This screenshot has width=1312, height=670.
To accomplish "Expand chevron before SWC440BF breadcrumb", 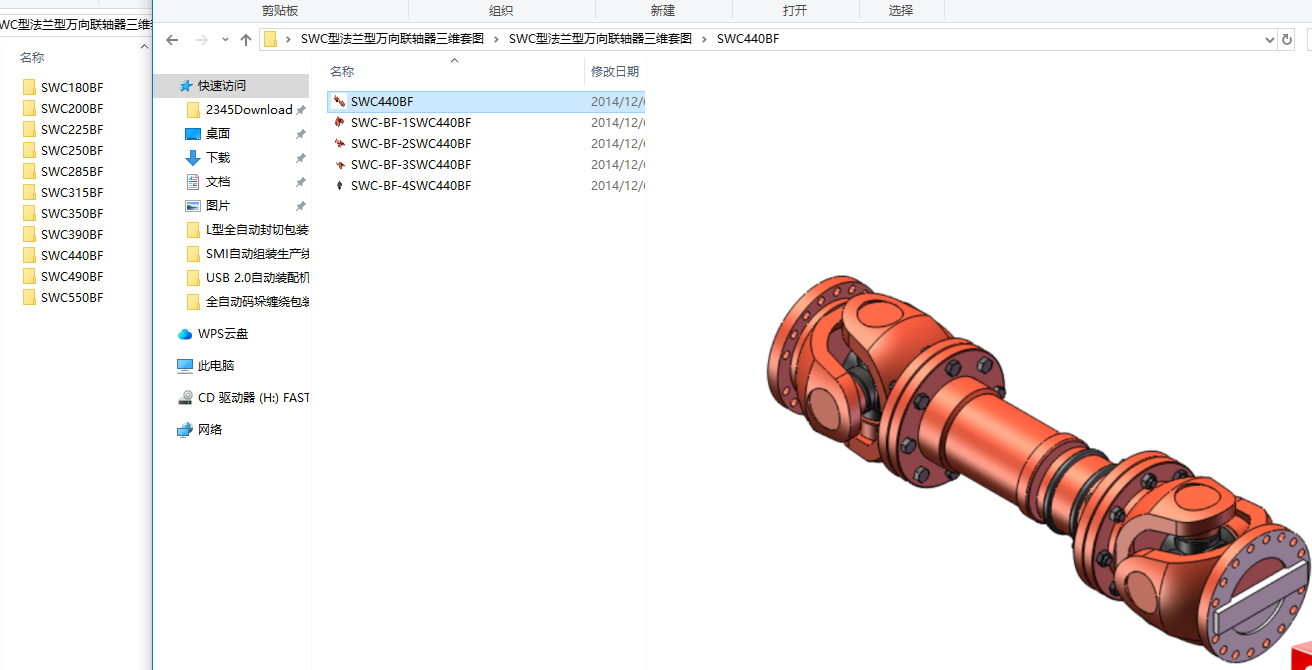I will click(704, 39).
